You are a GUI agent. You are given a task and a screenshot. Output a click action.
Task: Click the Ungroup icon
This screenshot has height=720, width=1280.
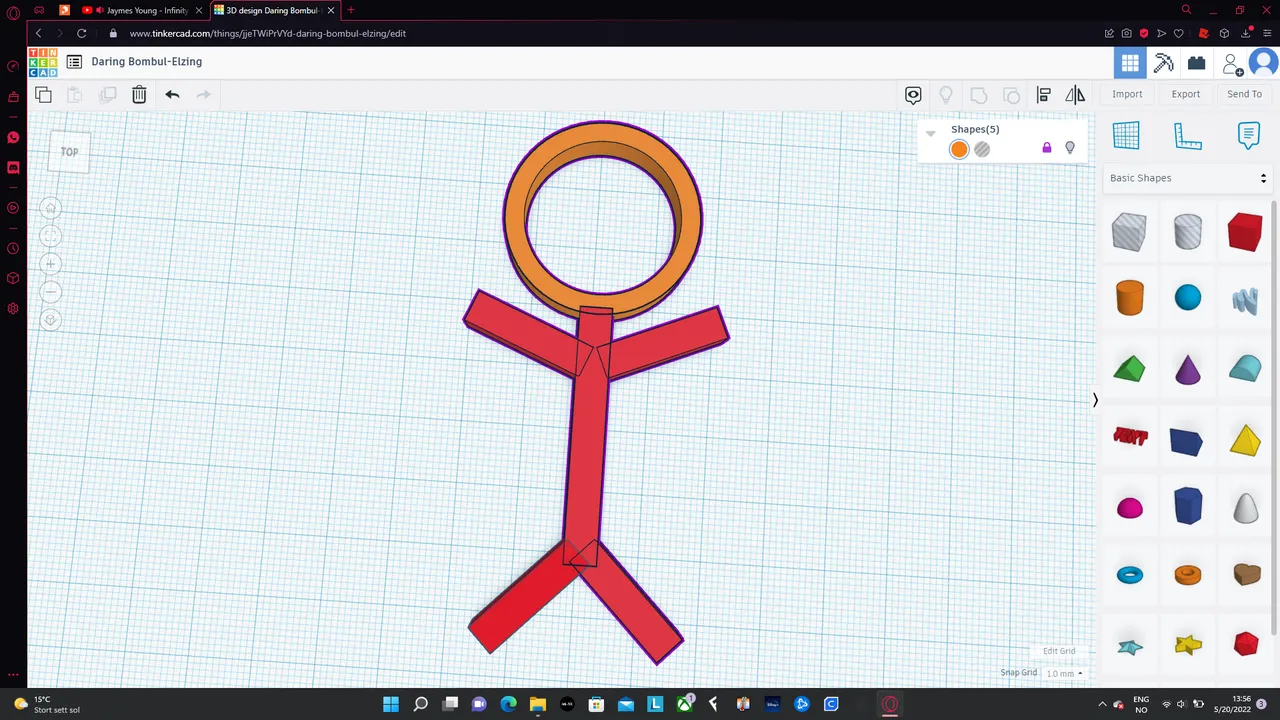tap(1012, 94)
